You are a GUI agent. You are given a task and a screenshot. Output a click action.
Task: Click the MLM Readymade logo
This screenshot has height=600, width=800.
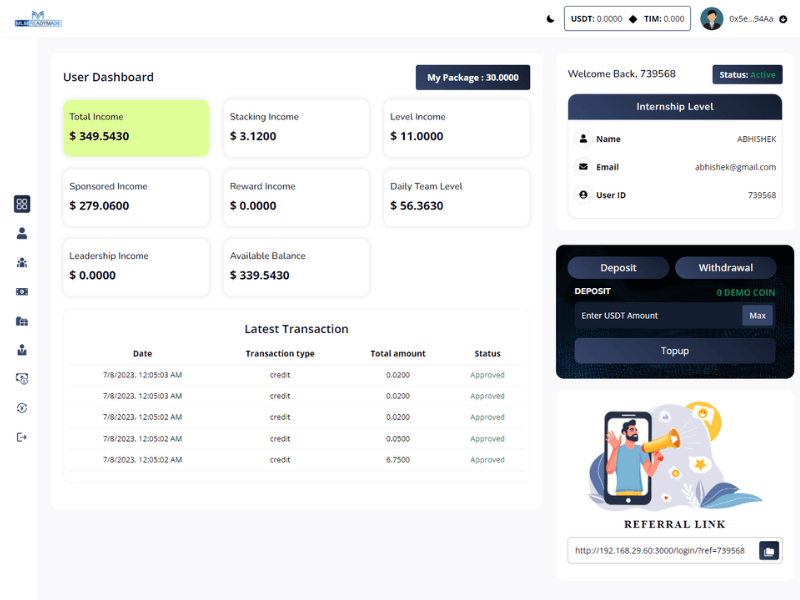click(39, 19)
